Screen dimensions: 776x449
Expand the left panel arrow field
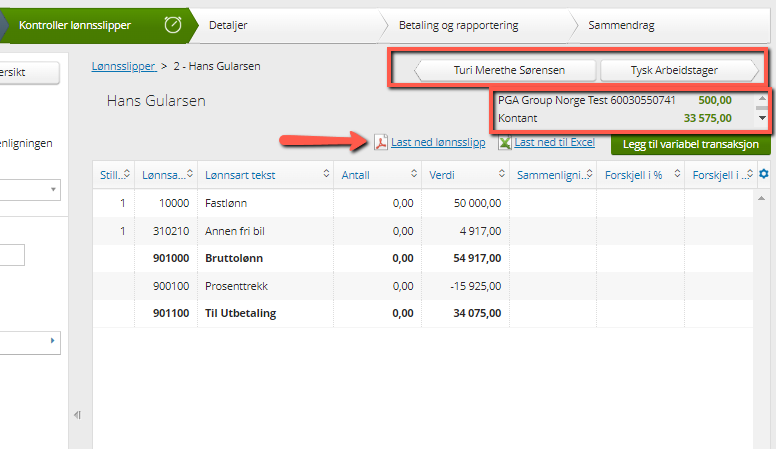(30, 341)
